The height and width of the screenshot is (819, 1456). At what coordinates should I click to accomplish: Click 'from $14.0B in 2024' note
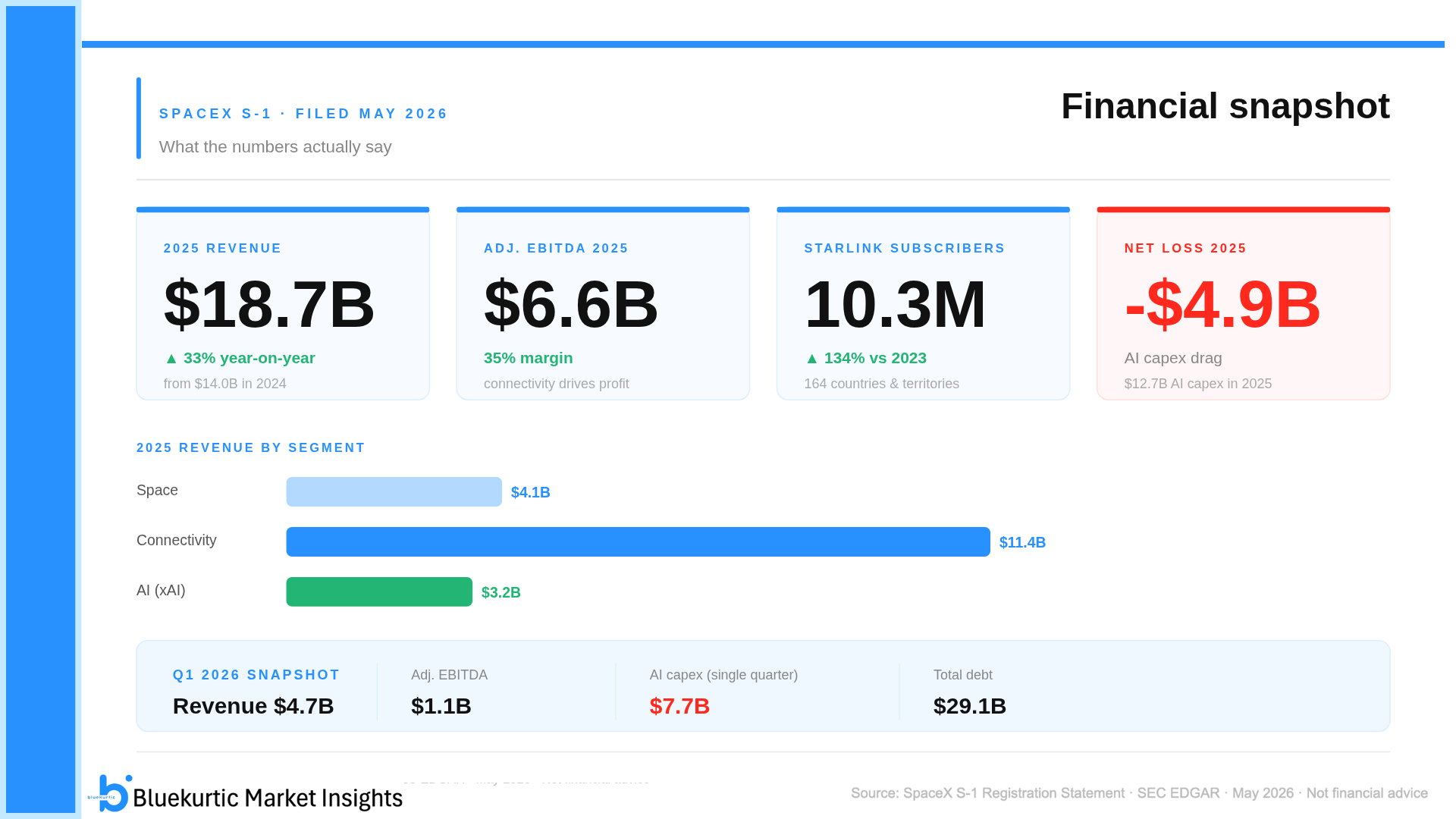tap(224, 384)
